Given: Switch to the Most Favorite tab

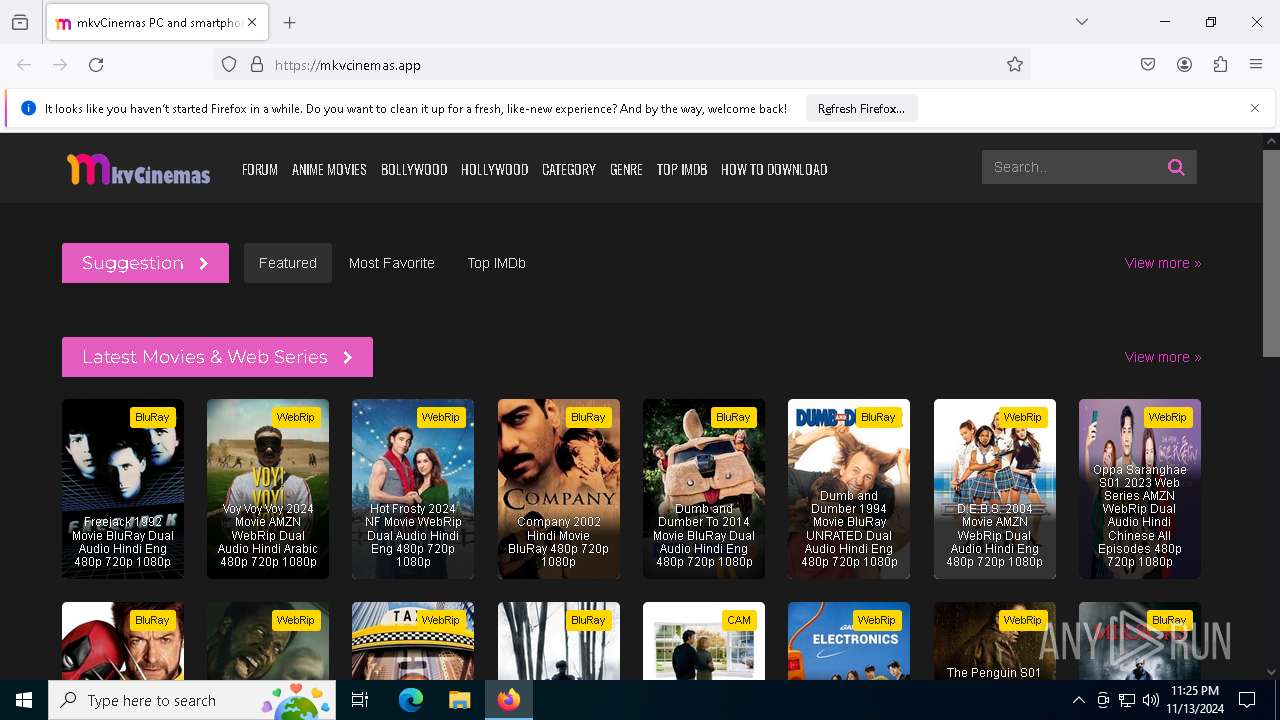Looking at the screenshot, I should tap(392, 263).
